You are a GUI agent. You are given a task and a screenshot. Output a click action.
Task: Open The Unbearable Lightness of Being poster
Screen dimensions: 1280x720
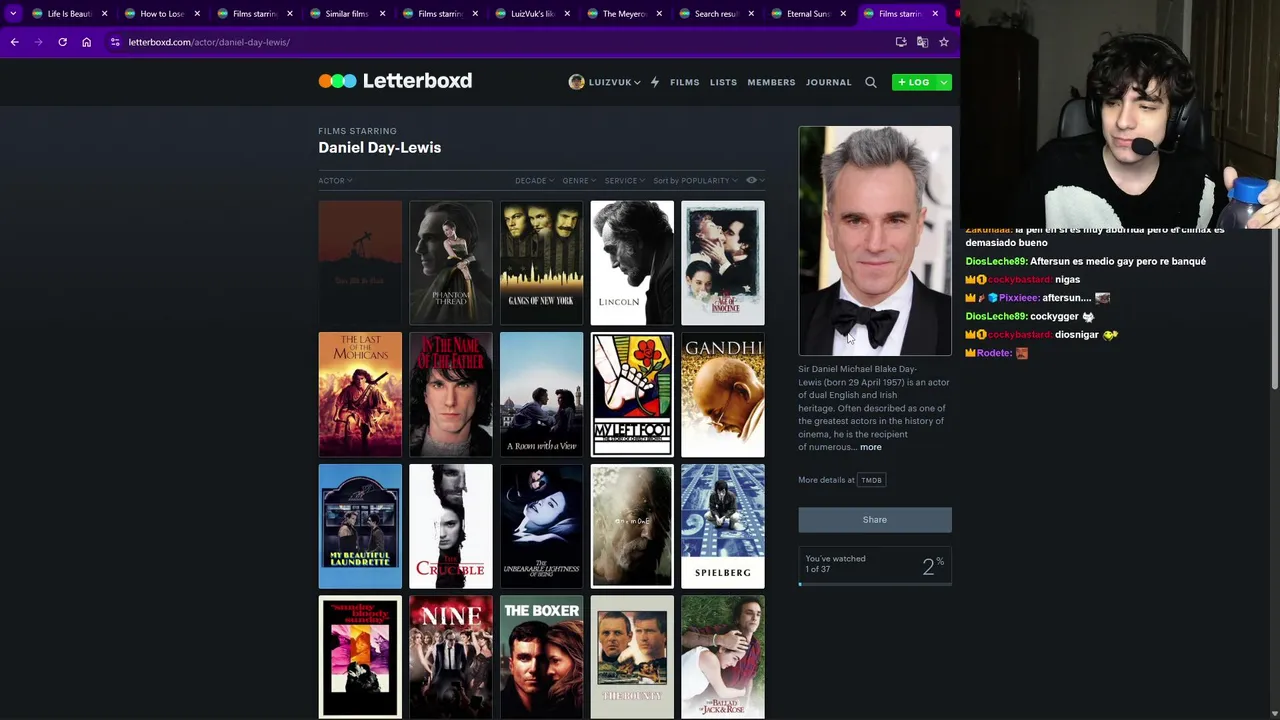coord(541,526)
